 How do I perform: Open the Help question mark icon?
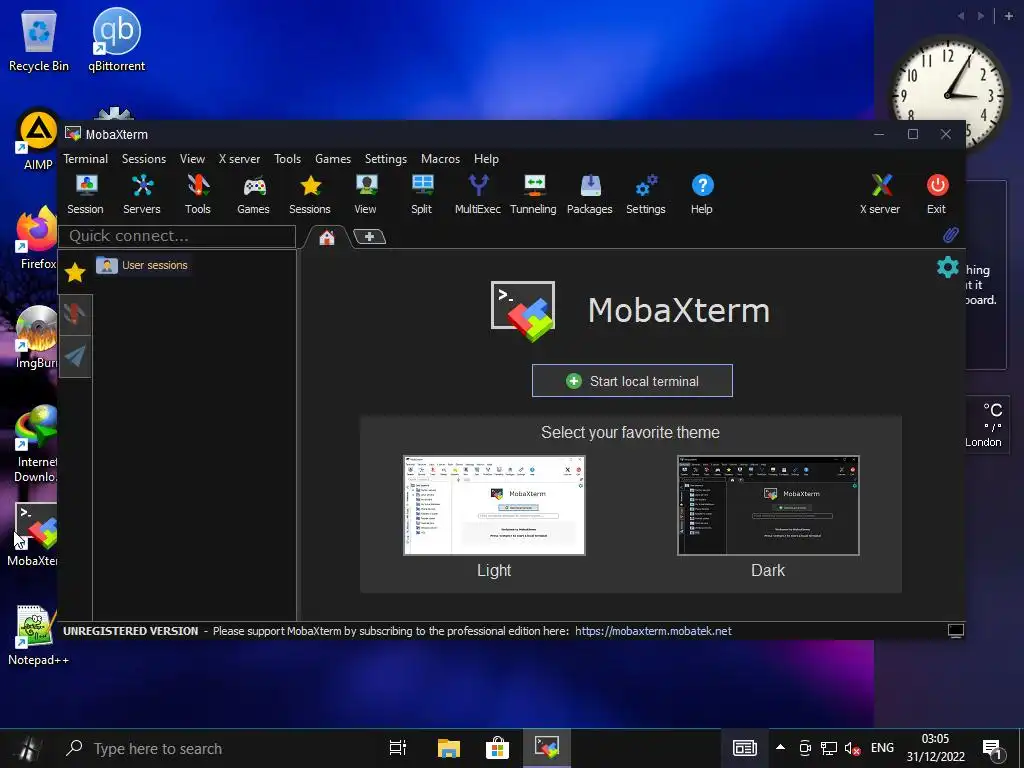(x=702, y=194)
